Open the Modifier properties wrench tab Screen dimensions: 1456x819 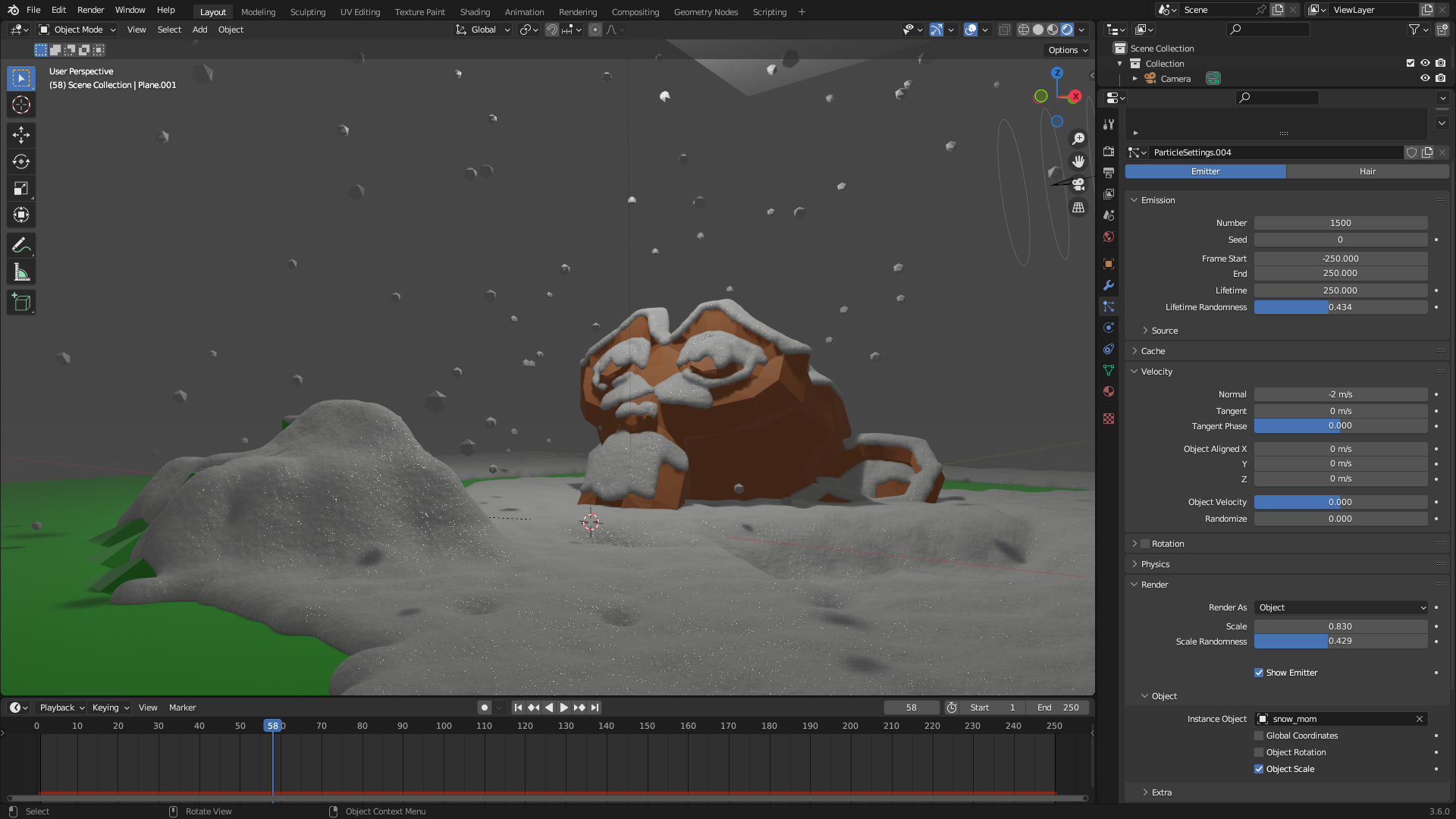click(x=1109, y=285)
